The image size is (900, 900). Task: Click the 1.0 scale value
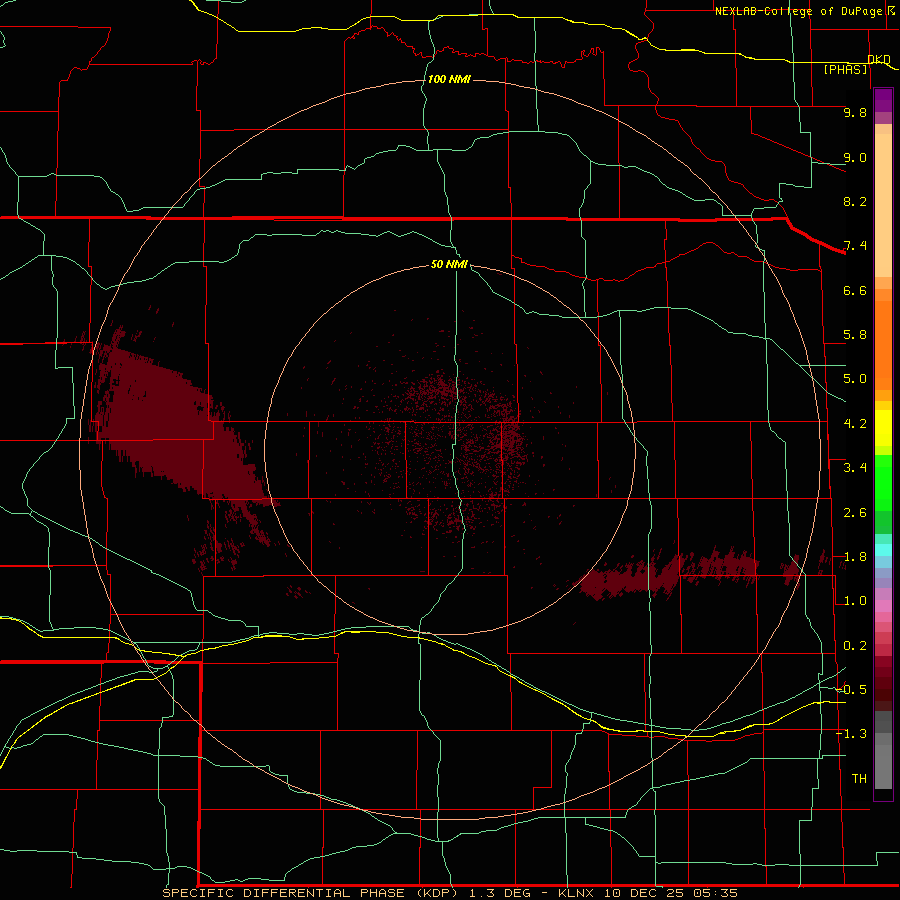tap(855, 601)
